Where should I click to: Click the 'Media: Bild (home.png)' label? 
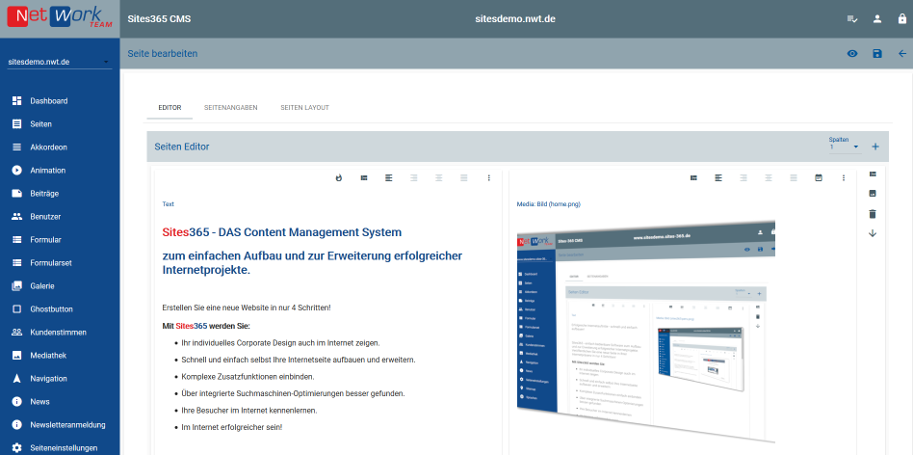pos(548,204)
